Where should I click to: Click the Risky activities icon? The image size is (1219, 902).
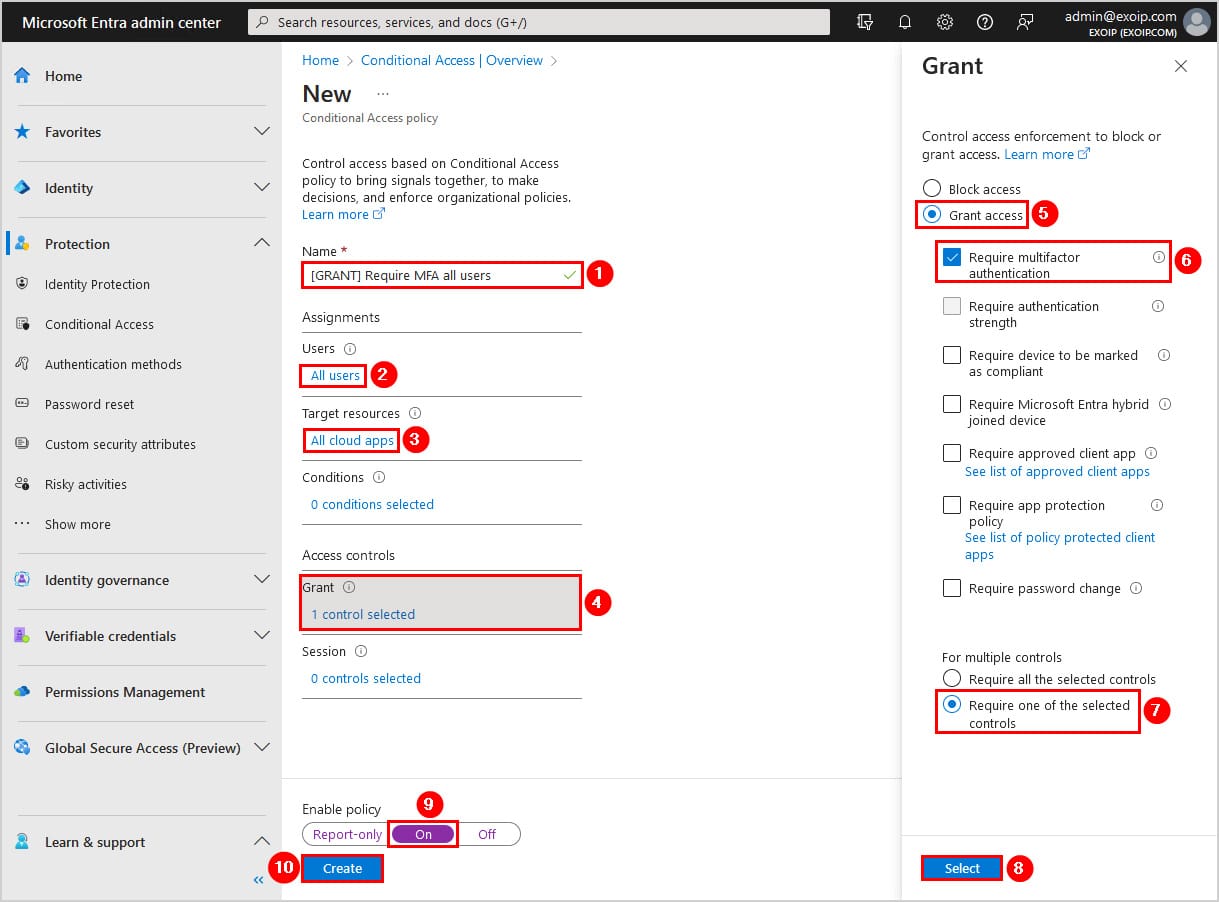pos(22,484)
